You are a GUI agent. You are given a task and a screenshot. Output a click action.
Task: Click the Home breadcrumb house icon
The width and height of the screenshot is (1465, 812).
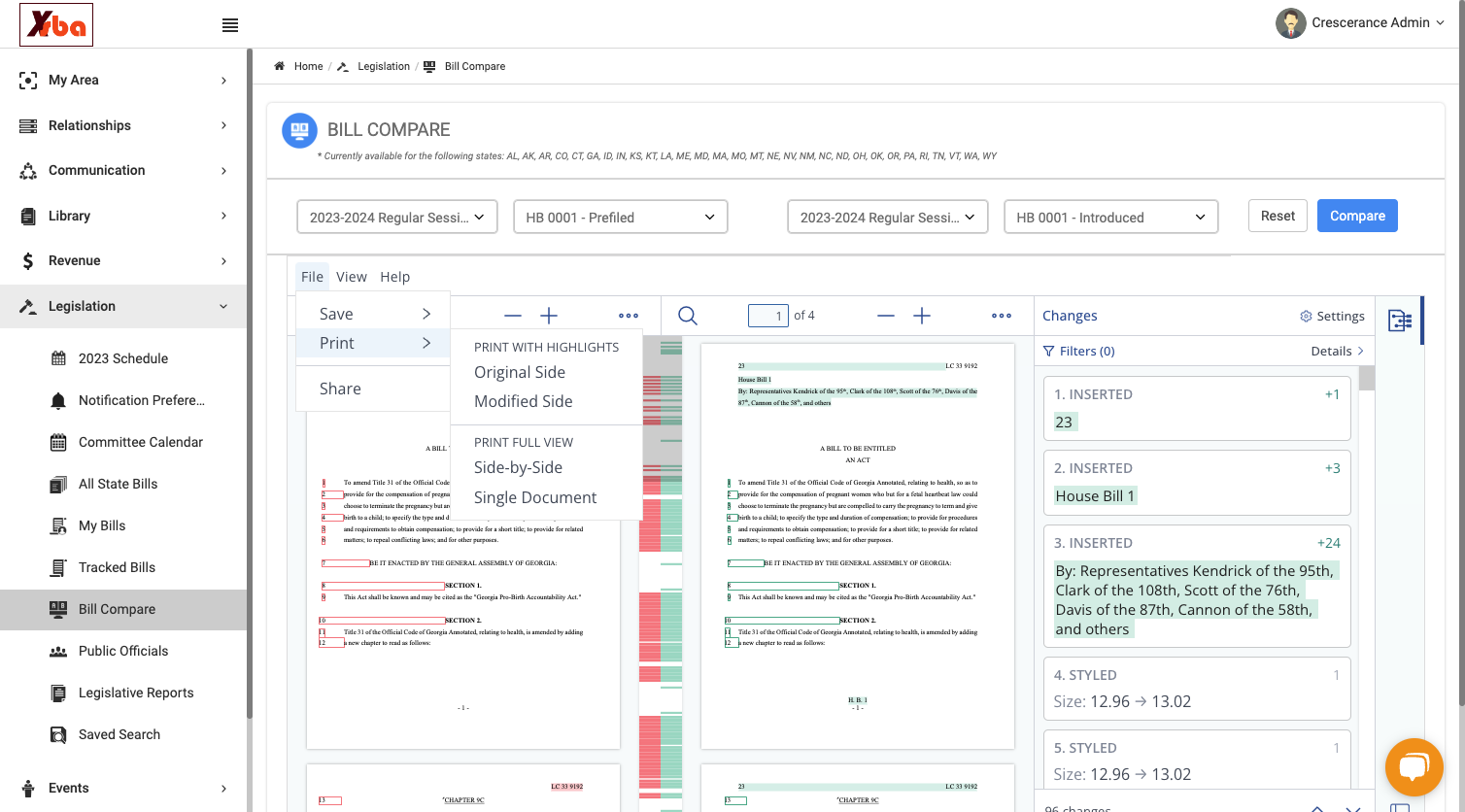(x=279, y=66)
